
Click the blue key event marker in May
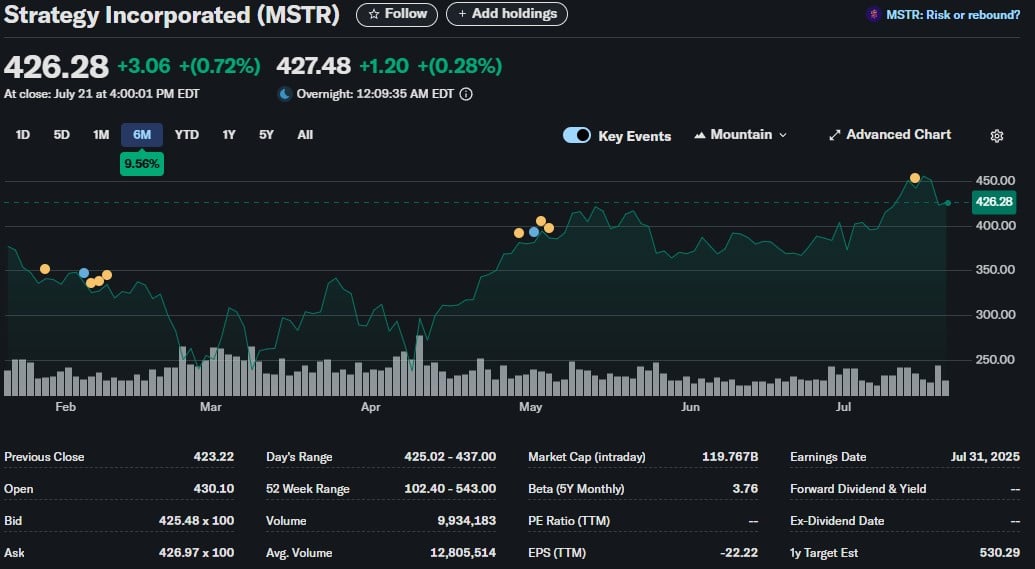(534, 232)
